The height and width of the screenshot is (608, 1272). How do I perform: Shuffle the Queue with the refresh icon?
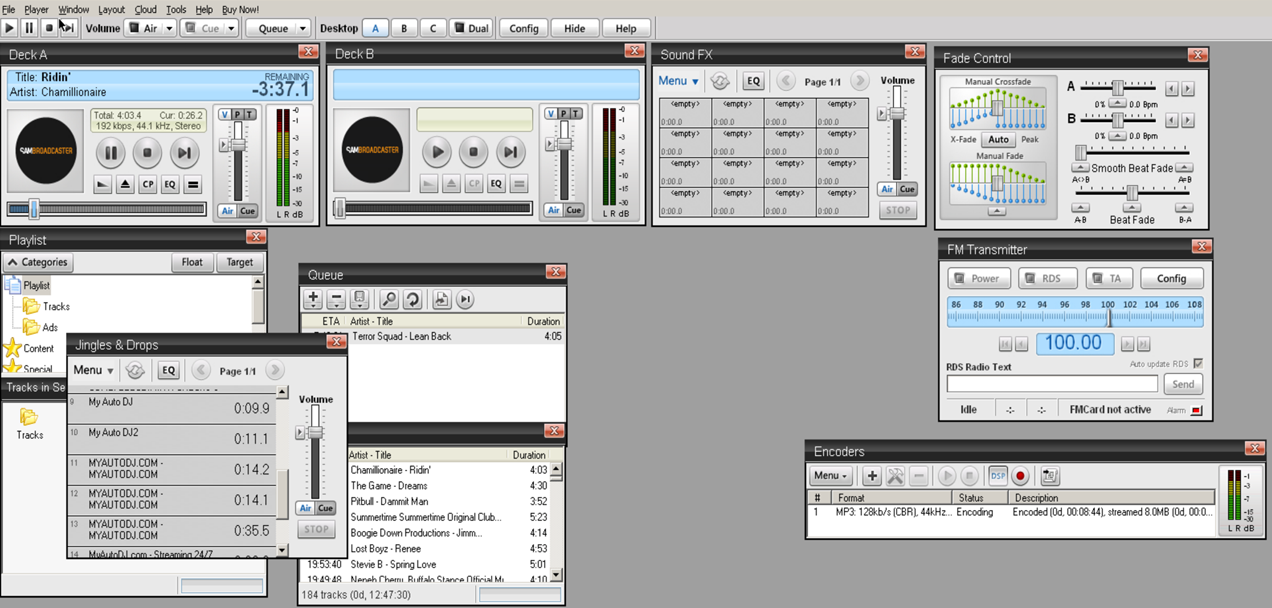coord(413,299)
